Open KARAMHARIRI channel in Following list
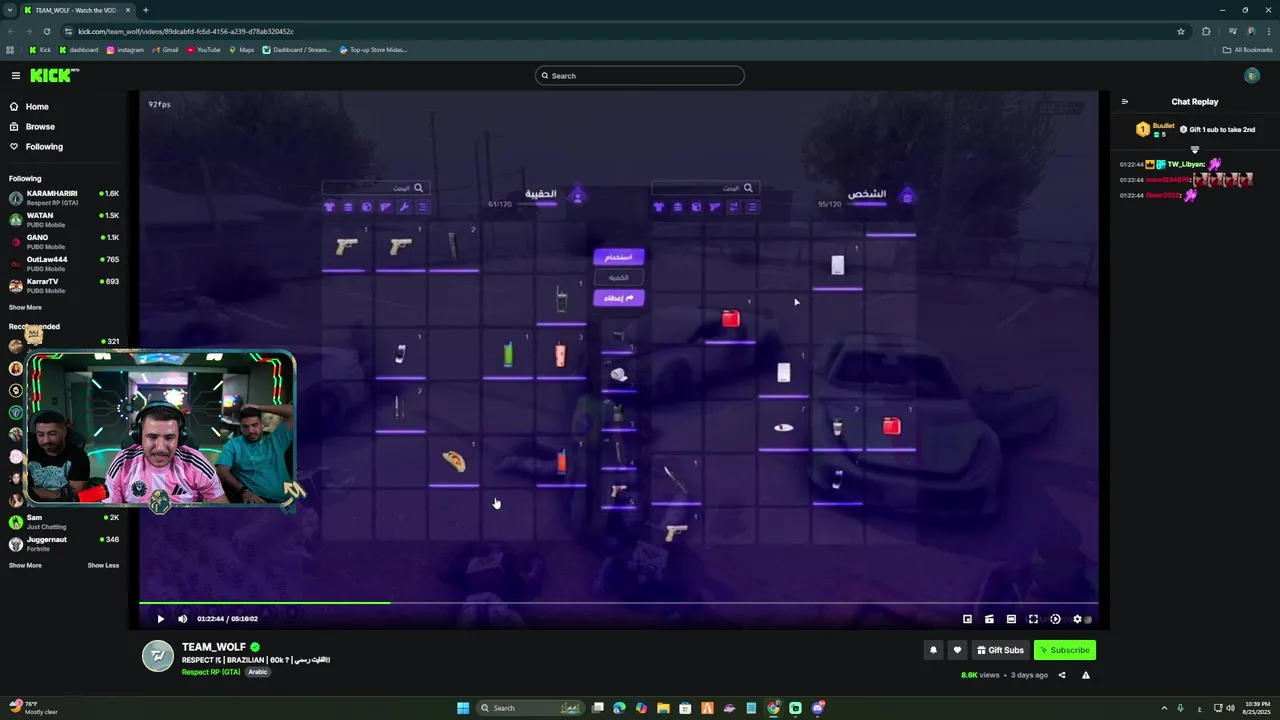 (x=64, y=197)
